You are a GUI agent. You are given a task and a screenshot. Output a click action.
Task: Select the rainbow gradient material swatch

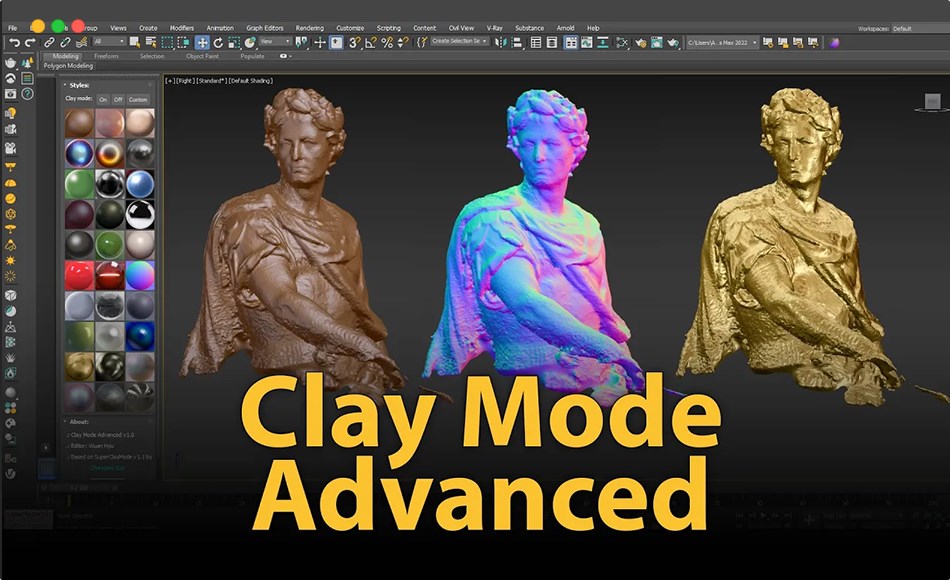point(139,276)
